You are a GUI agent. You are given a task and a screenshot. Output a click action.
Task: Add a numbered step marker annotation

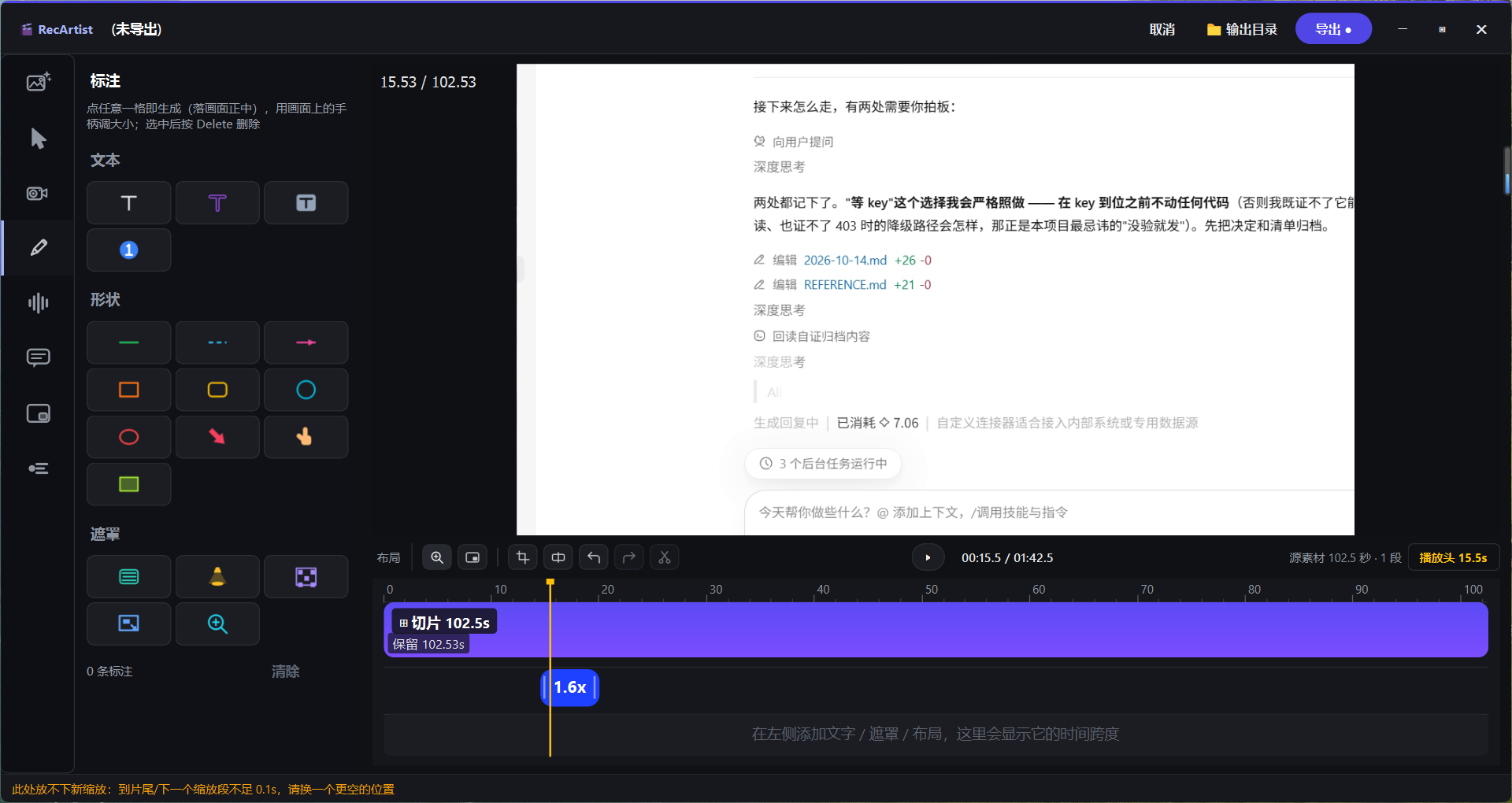[x=129, y=250]
